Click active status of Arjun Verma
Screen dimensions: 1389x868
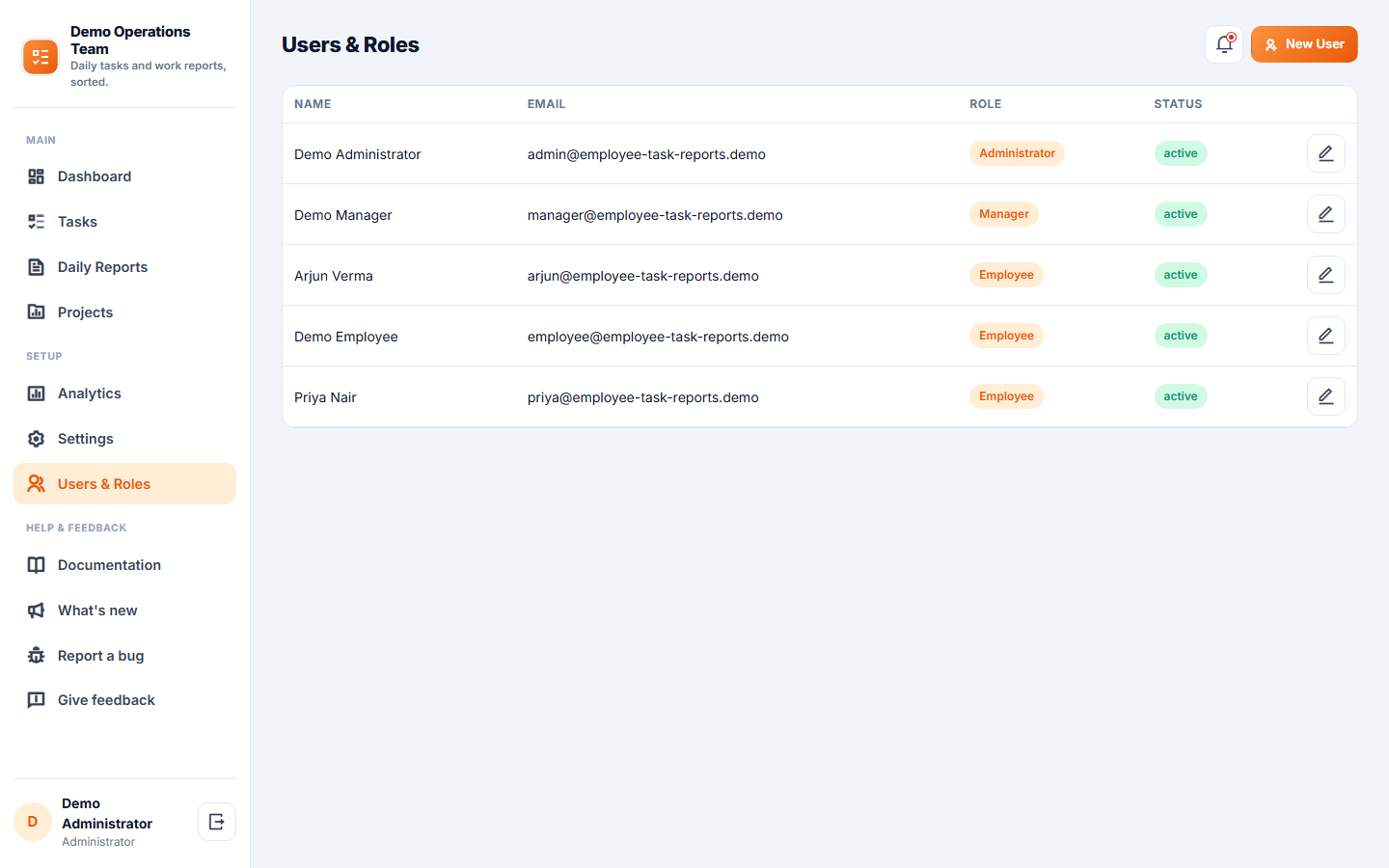point(1181,275)
